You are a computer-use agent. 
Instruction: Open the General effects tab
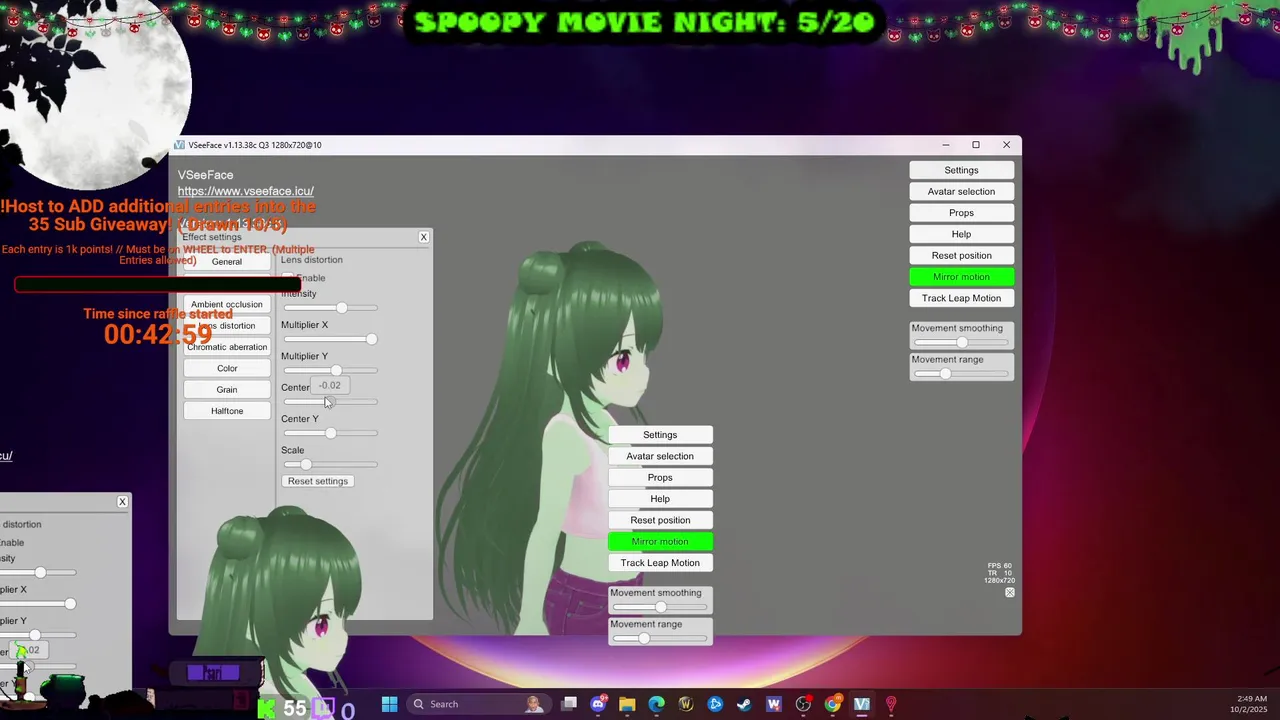(x=227, y=262)
